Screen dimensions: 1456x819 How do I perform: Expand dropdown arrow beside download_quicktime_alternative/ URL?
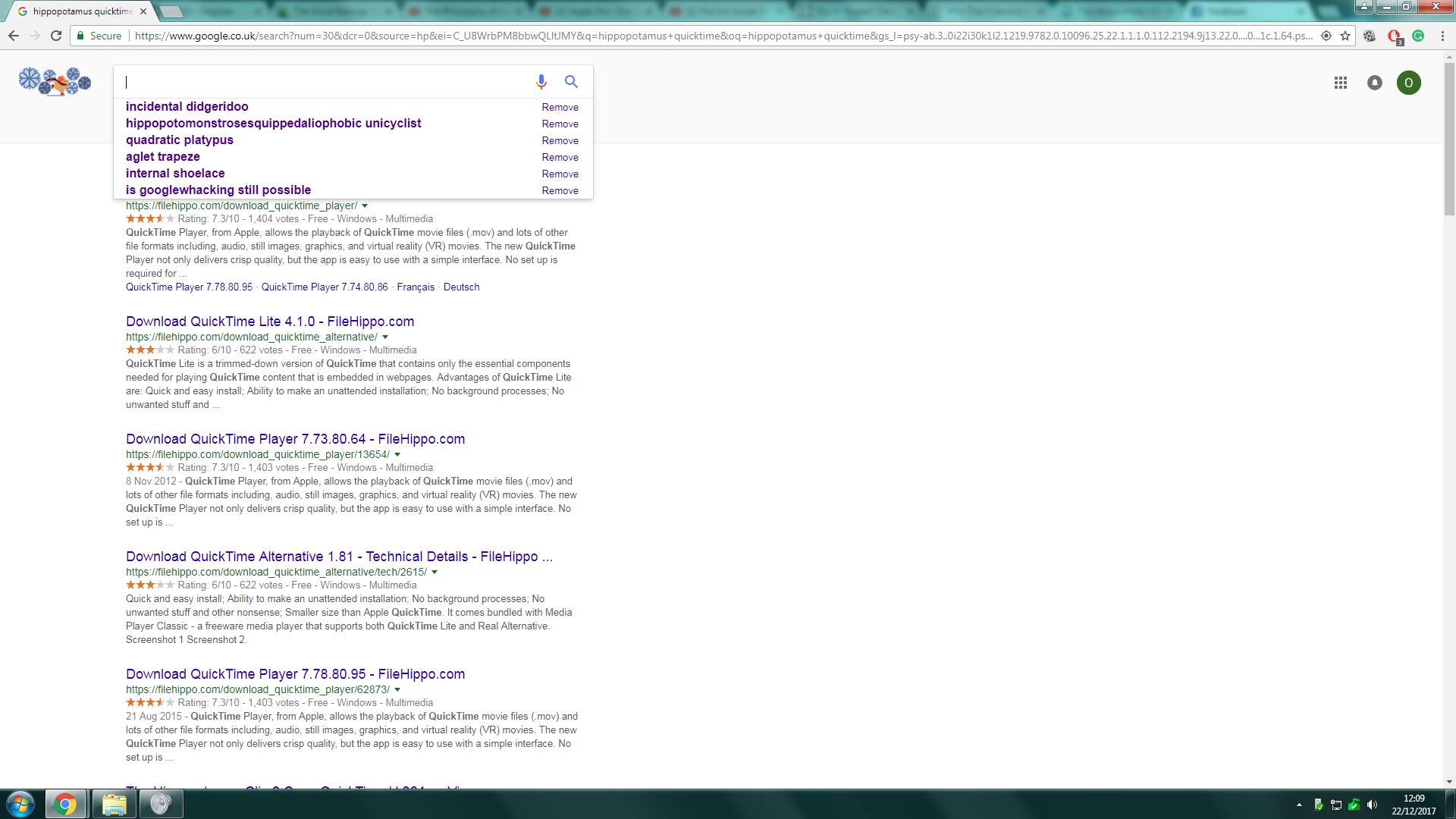pyautogui.click(x=385, y=337)
